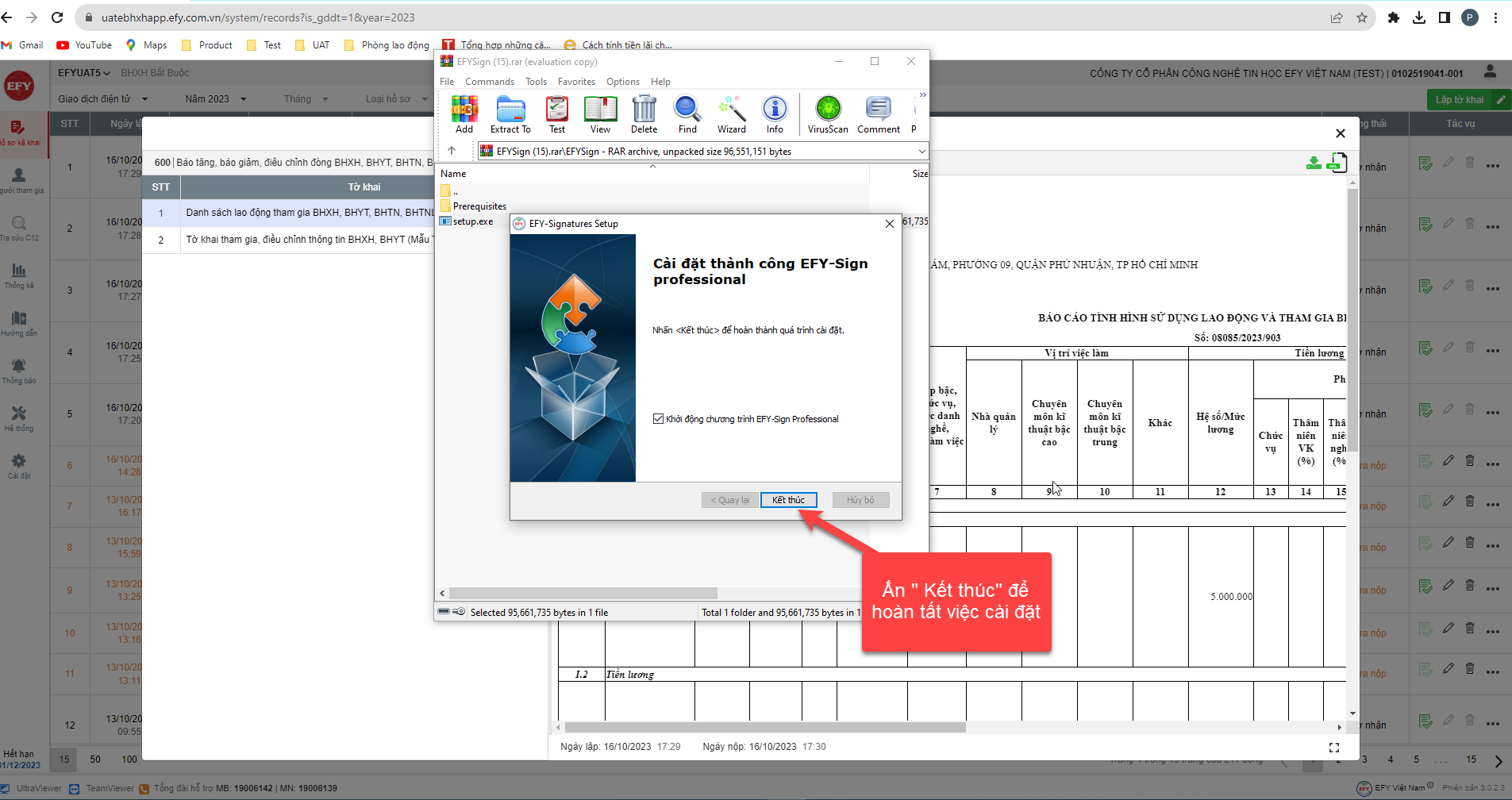The width and height of the screenshot is (1512, 800).
Task: Open the Prerequisites folder
Action: point(479,206)
